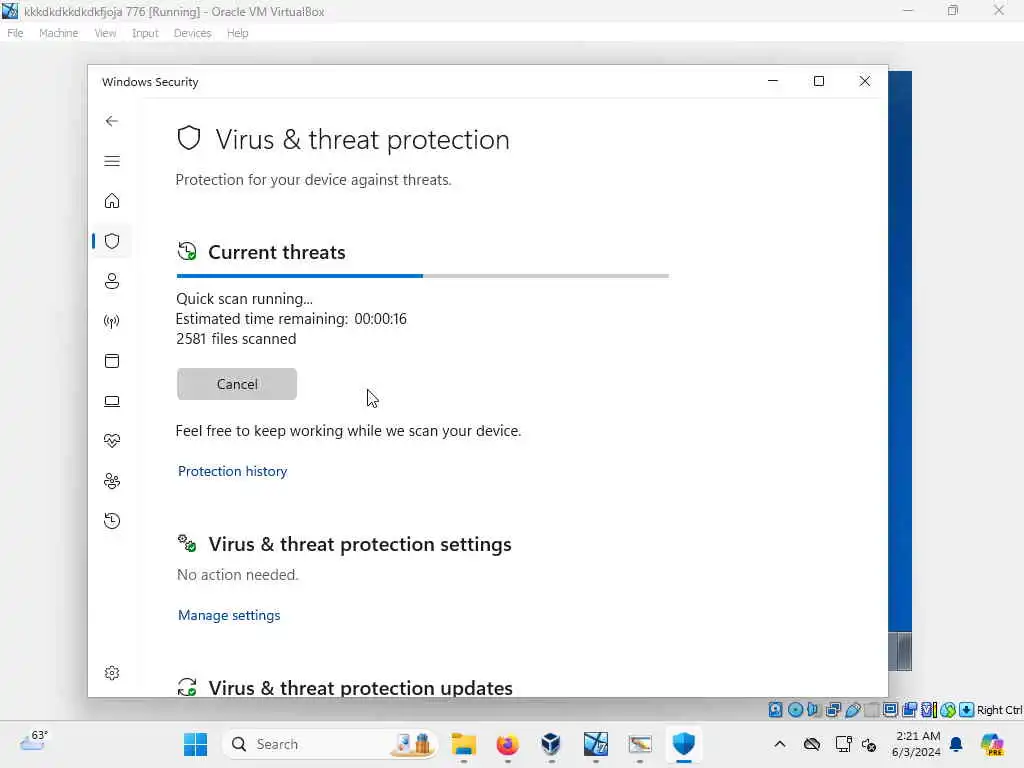Open Copilot preview icon in taskbar

point(993,744)
